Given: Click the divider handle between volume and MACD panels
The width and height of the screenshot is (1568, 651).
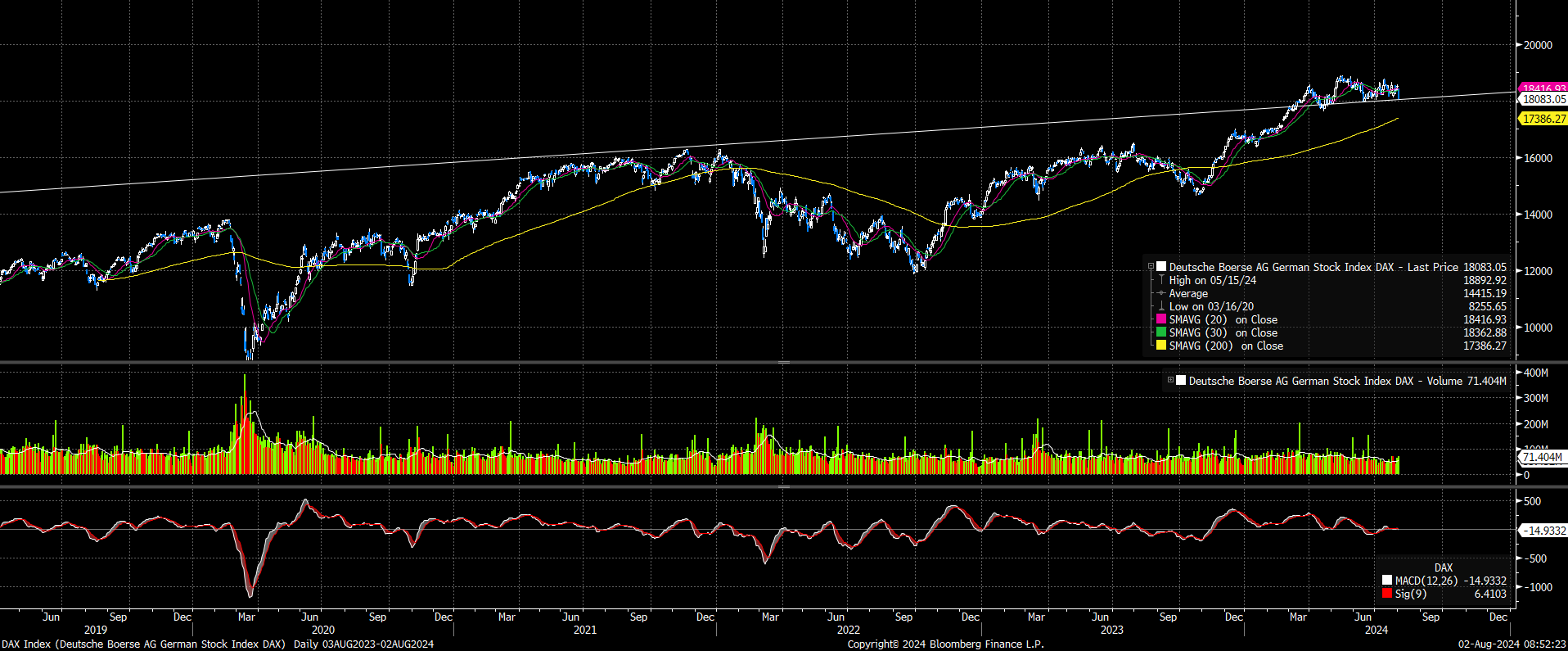Looking at the screenshot, I should [783, 486].
